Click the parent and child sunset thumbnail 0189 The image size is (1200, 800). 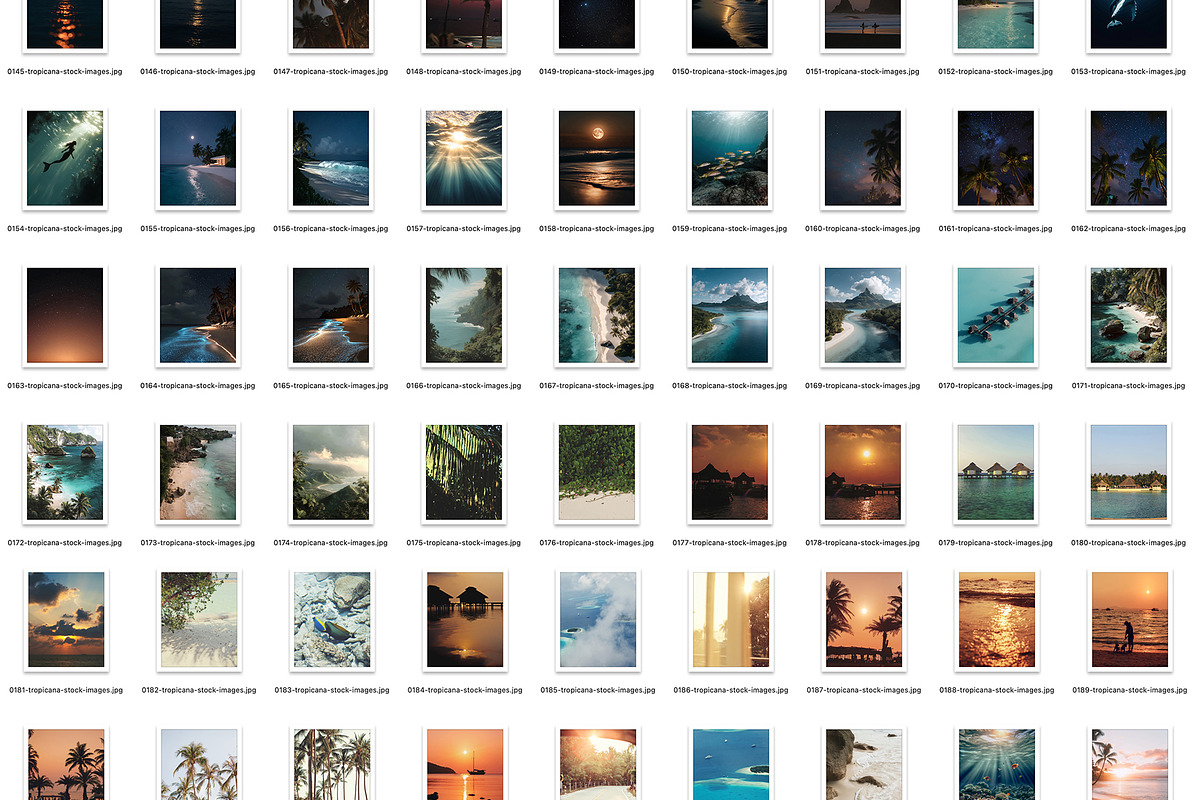coord(1129,619)
